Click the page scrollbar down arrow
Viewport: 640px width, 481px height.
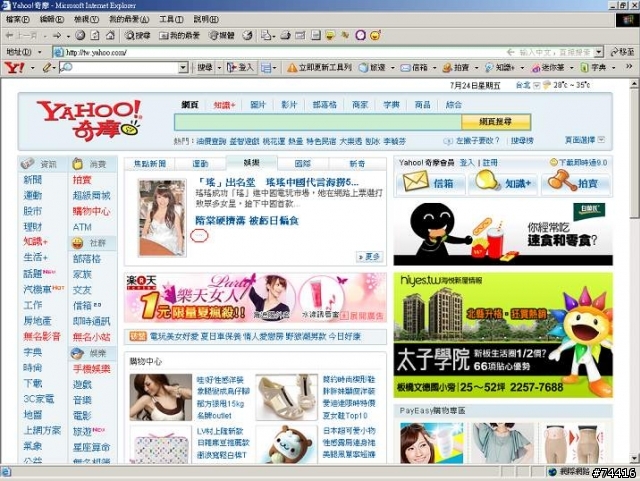(634, 459)
